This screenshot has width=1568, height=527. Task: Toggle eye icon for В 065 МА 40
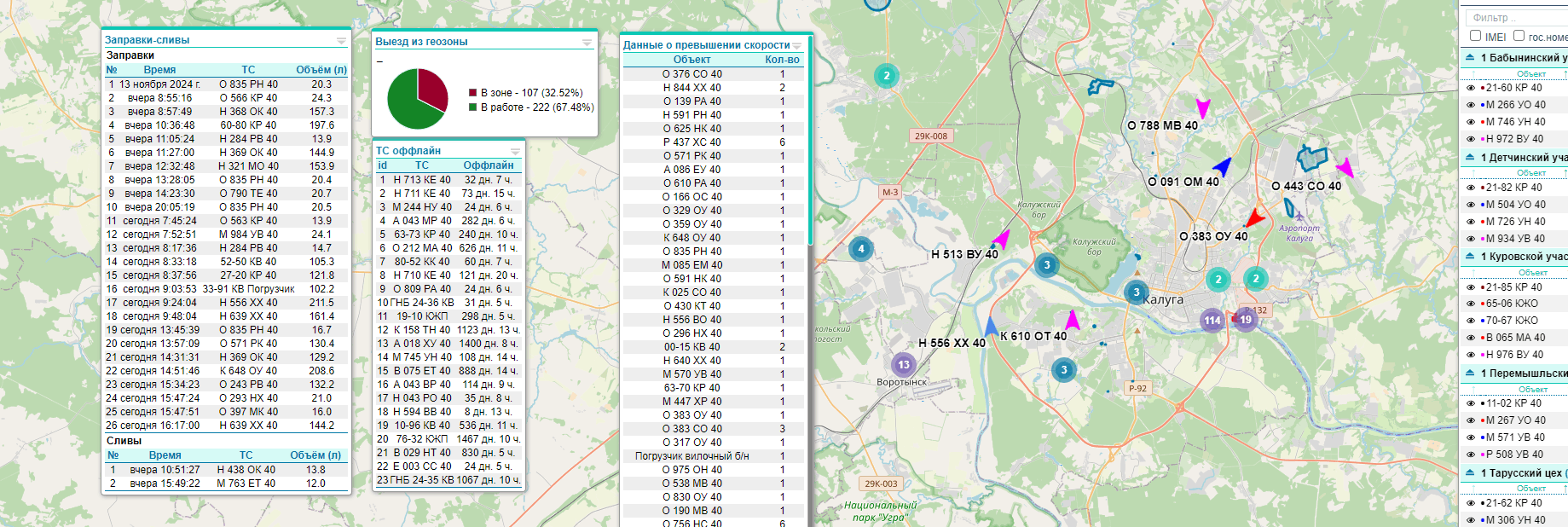pos(1471,338)
